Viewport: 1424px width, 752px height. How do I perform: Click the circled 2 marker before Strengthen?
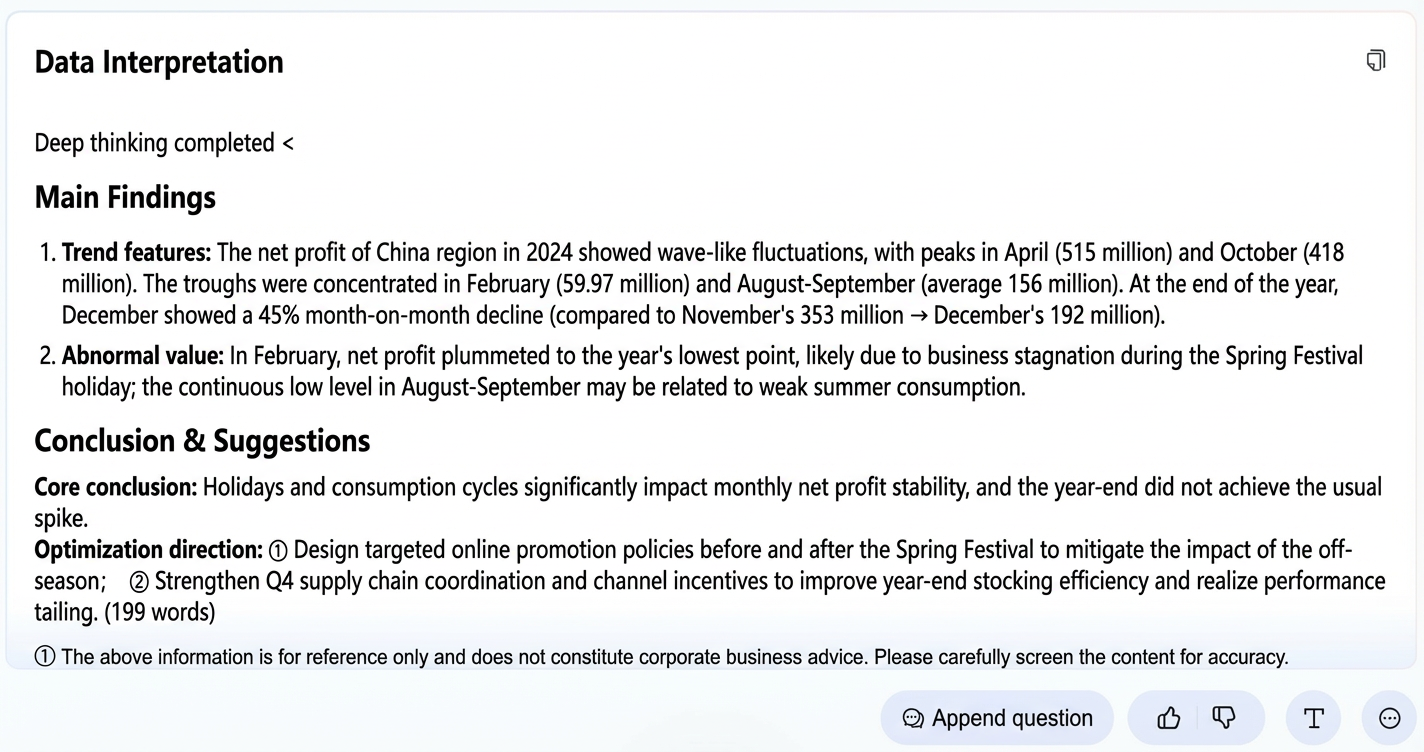140,582
